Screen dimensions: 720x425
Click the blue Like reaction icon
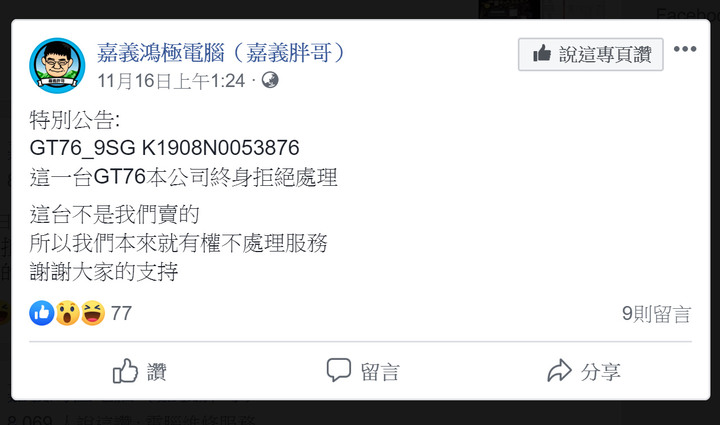click(42, 313)
